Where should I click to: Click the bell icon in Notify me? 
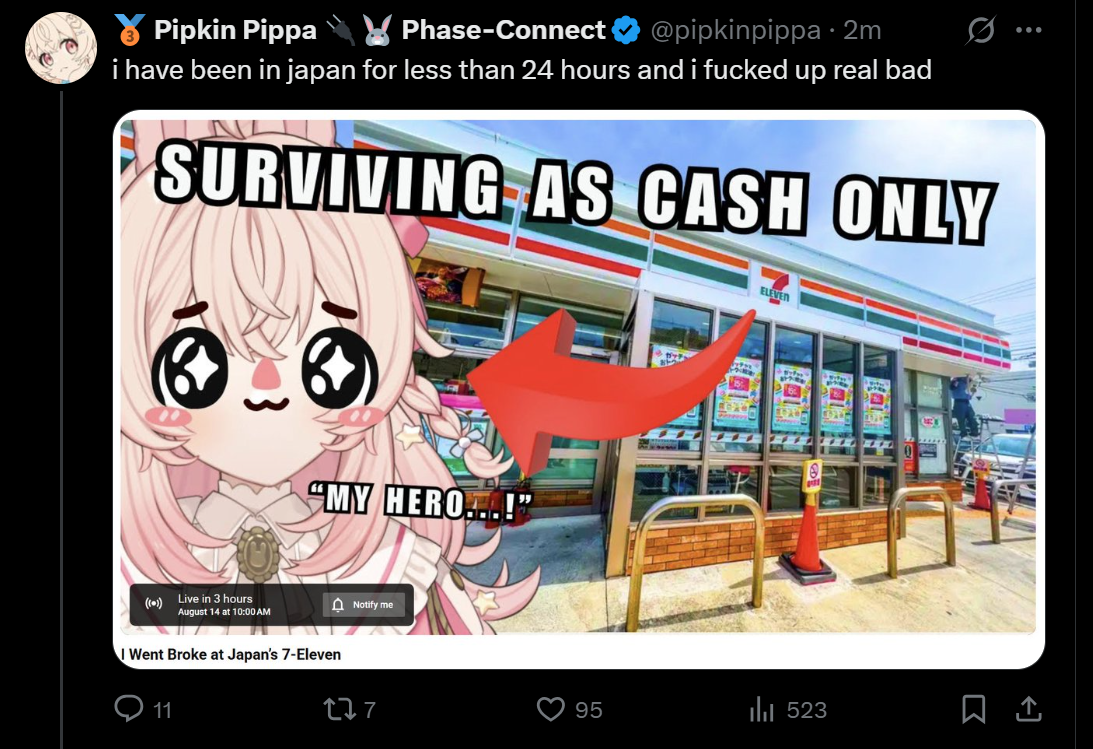click(338, 604)
